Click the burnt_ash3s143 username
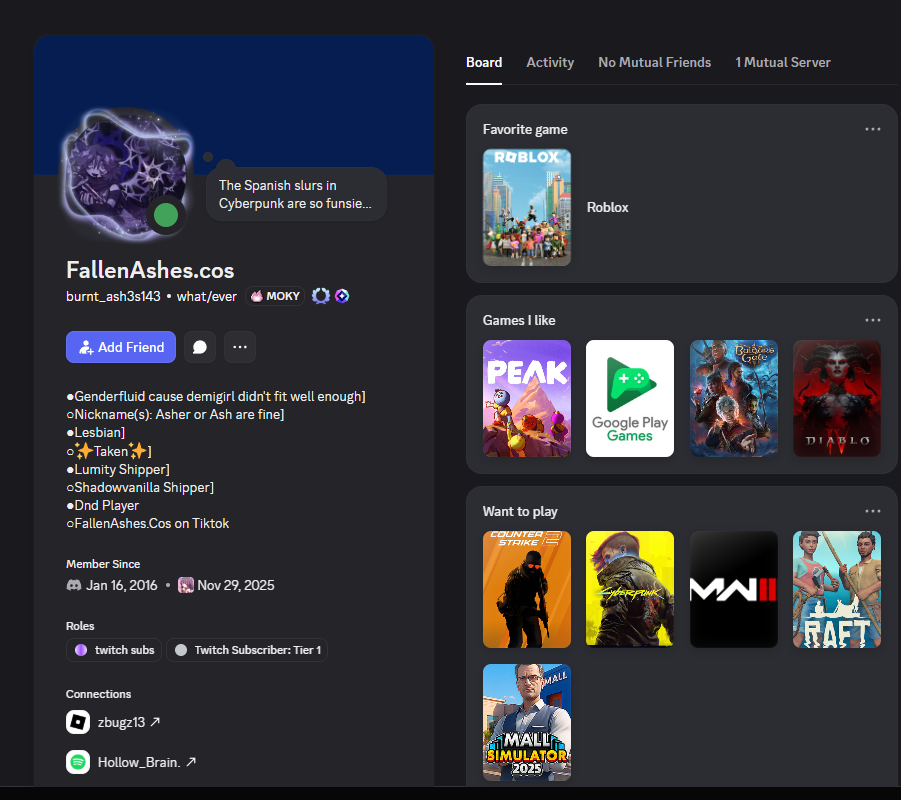The image size is (901, 800). pos(113,297)
